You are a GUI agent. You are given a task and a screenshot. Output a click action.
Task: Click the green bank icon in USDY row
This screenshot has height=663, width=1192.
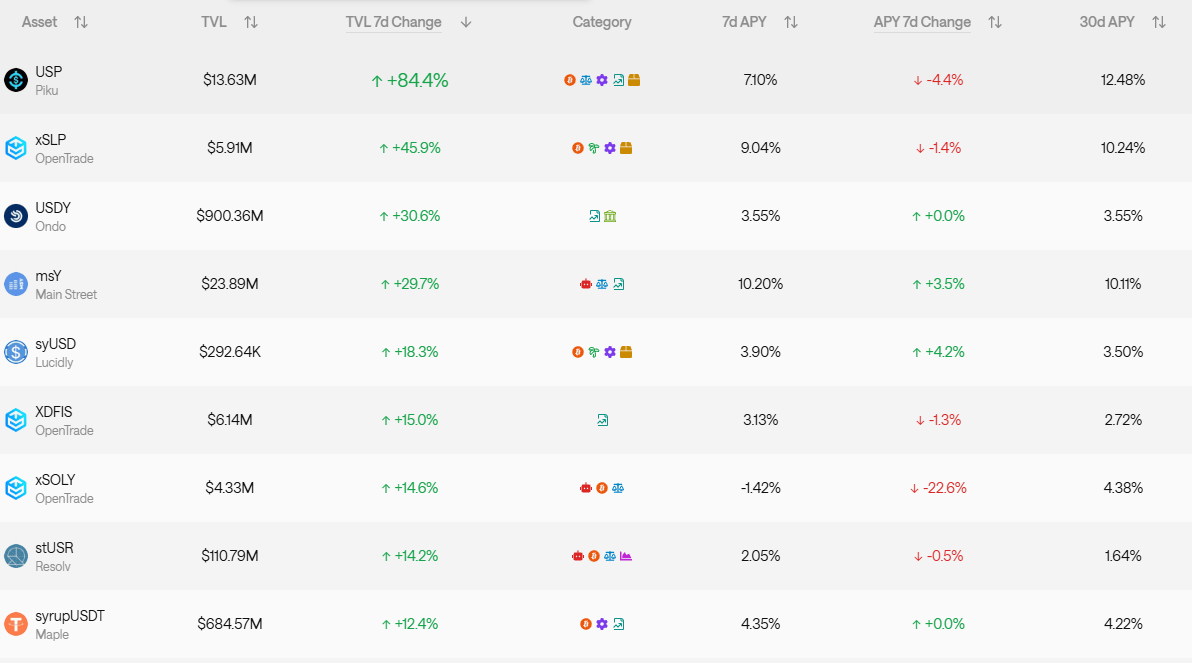click(x=610, y=216)
